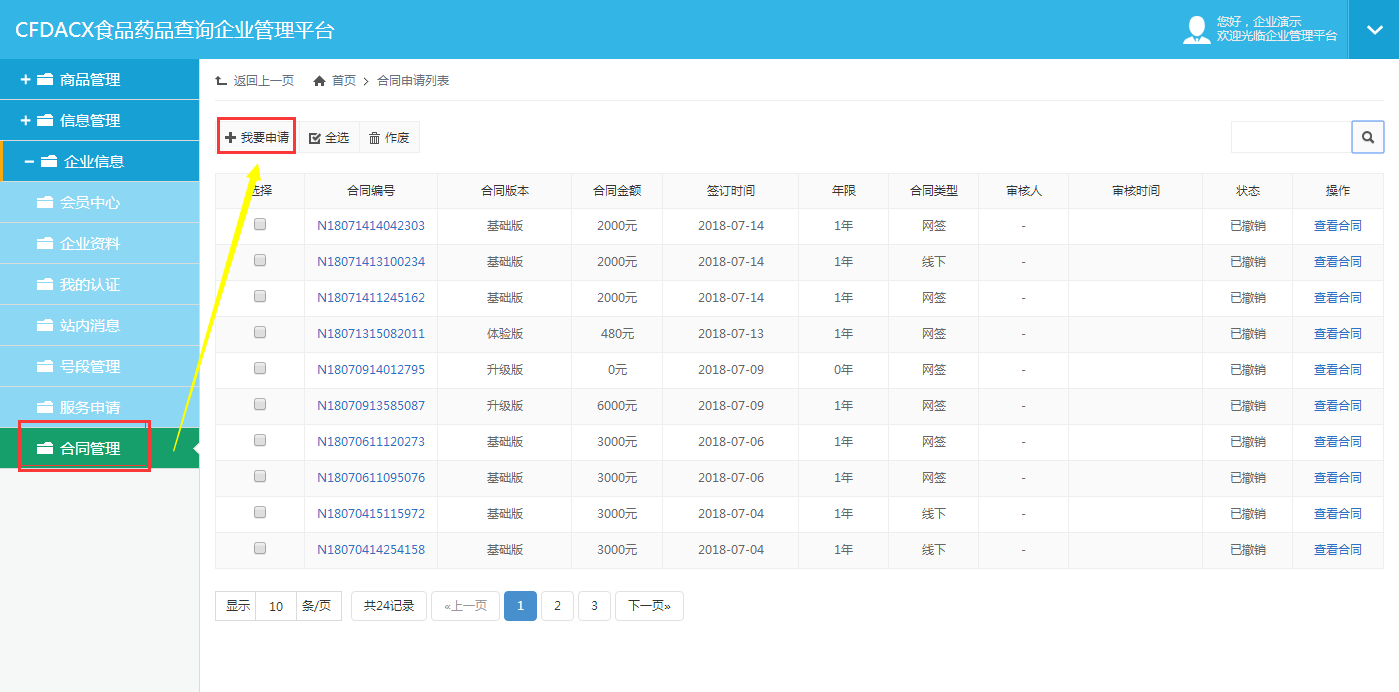Image resolution: width=1399 pixels, height=692 pixels.
Task: Open 会员中心 in the sidebar
Action: (99, 202)
